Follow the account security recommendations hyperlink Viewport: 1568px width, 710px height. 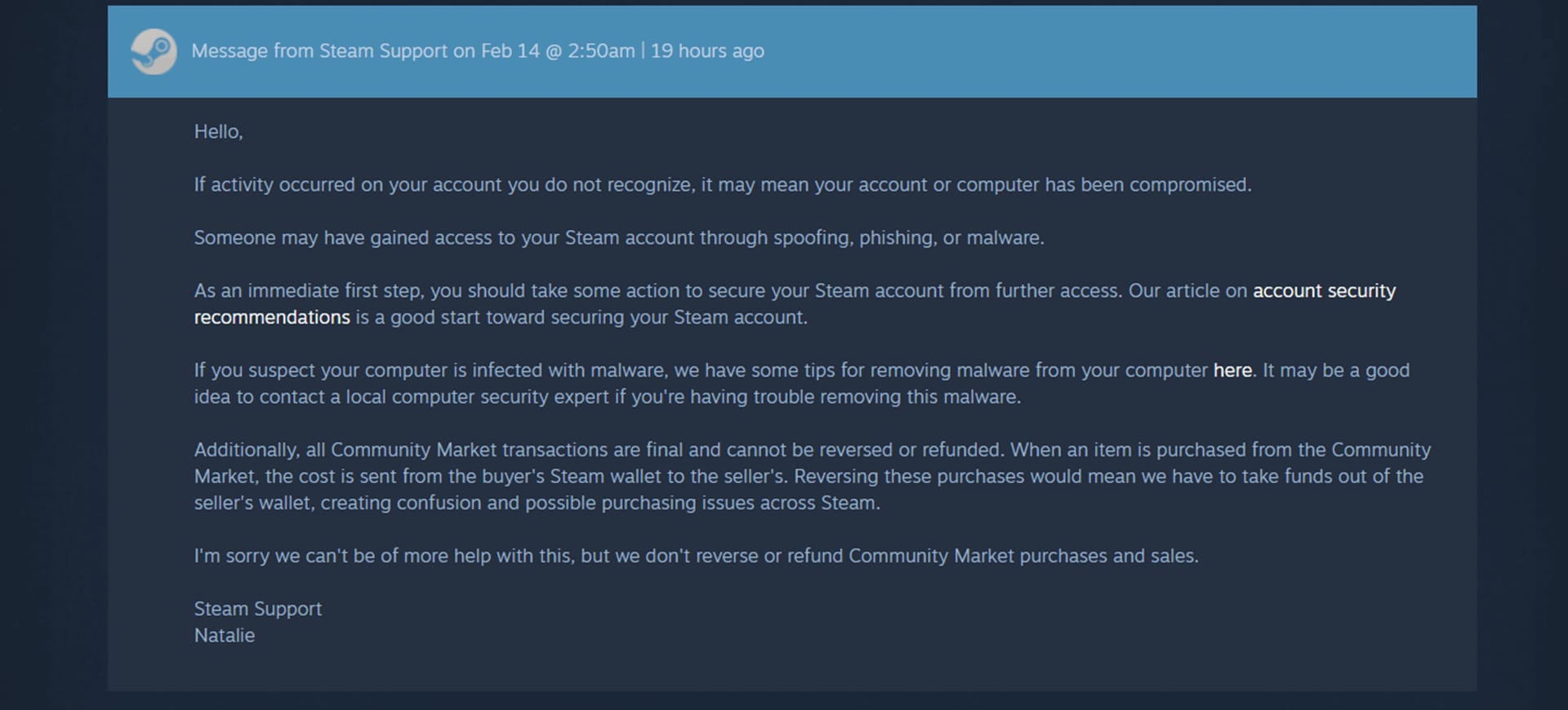pos(272,317)
